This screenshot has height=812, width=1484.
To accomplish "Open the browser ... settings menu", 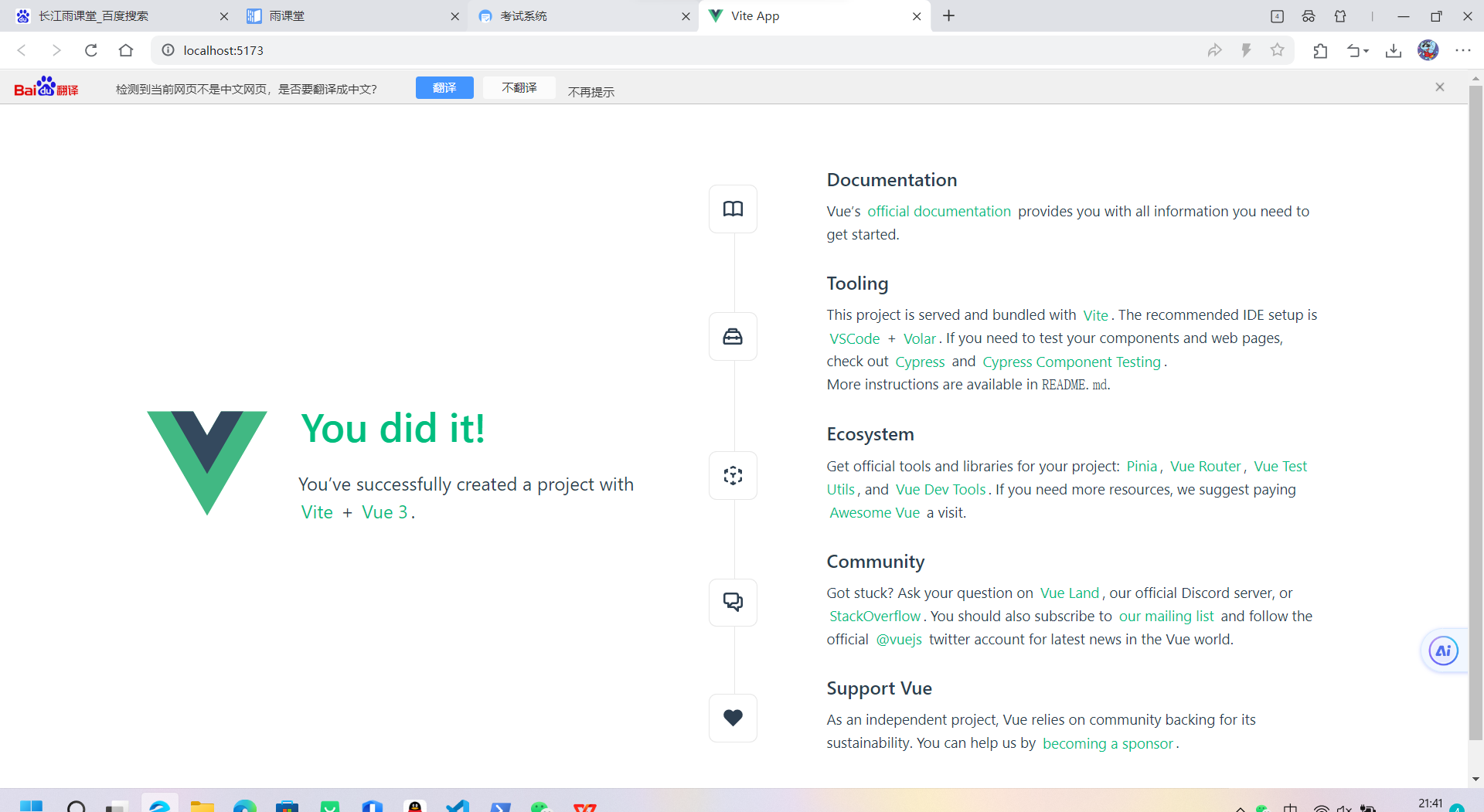I will pyautogui.click(x=1465, y=49).
